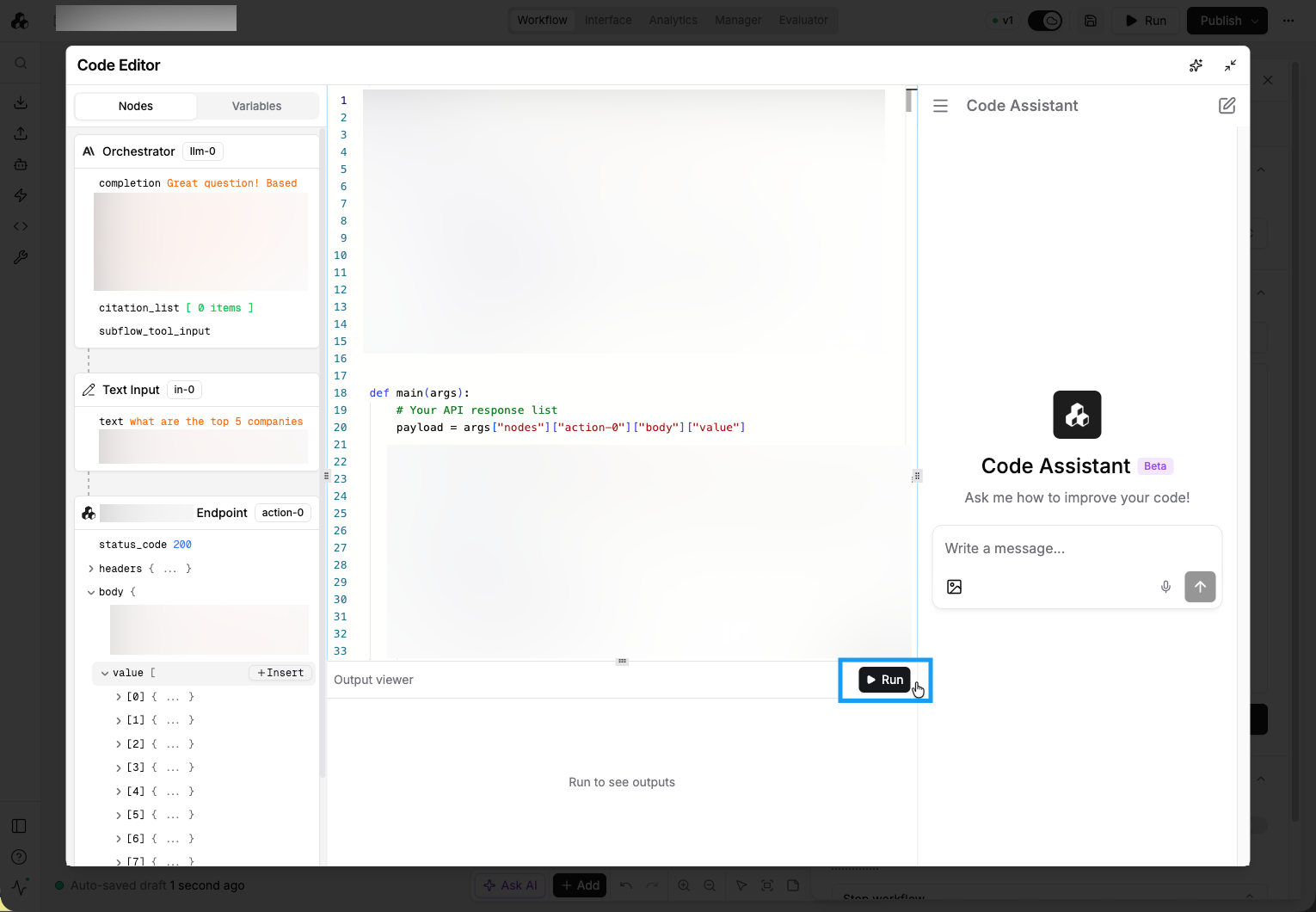Collapse the Code Editor with minimize arrows icon
The height and width of the screenshot is (912, 1316).
pyautogui.click(x=1230, y=65)
